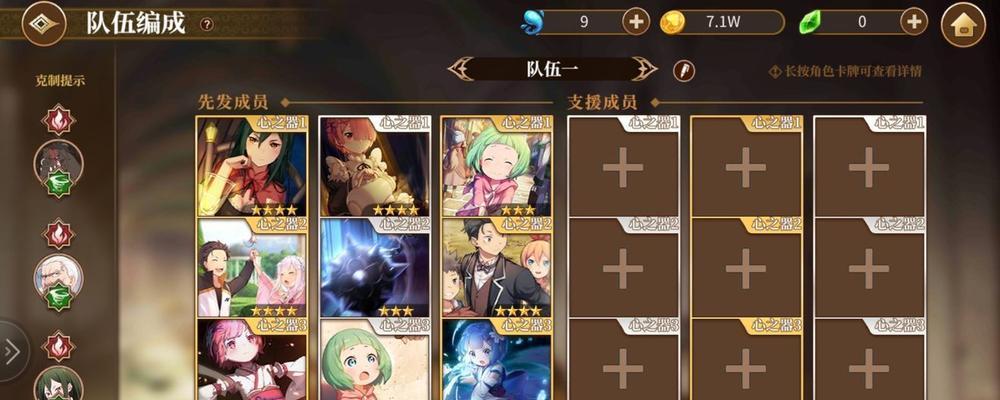
Task: Click the 克制提示 label
Action: coord(60,80)
